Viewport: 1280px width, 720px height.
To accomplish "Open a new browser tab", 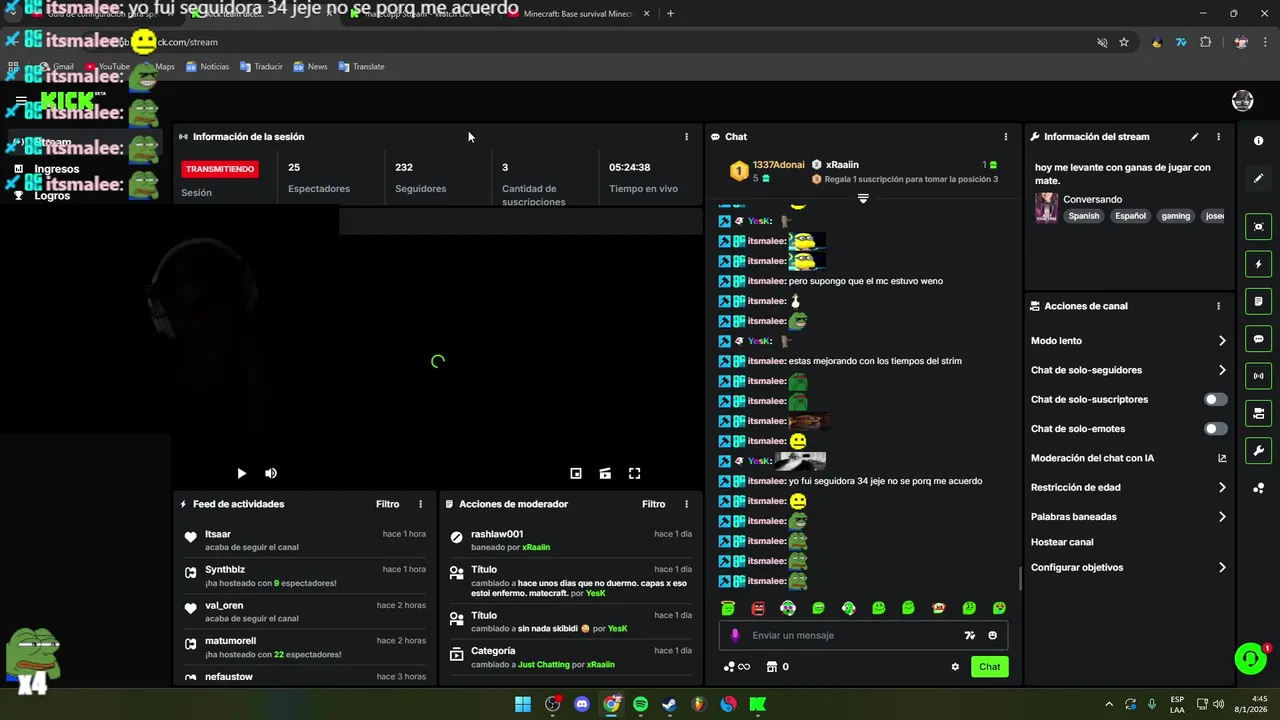I will [670, 14].
